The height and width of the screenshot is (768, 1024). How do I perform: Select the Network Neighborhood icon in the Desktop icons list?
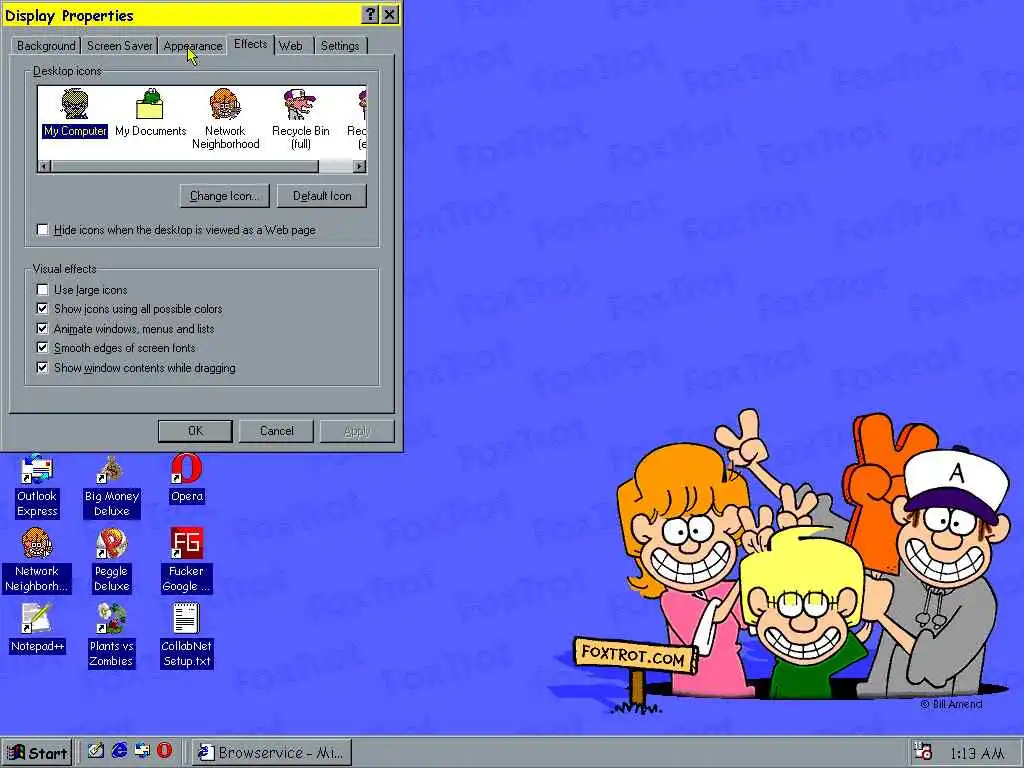tap(225, 119)
